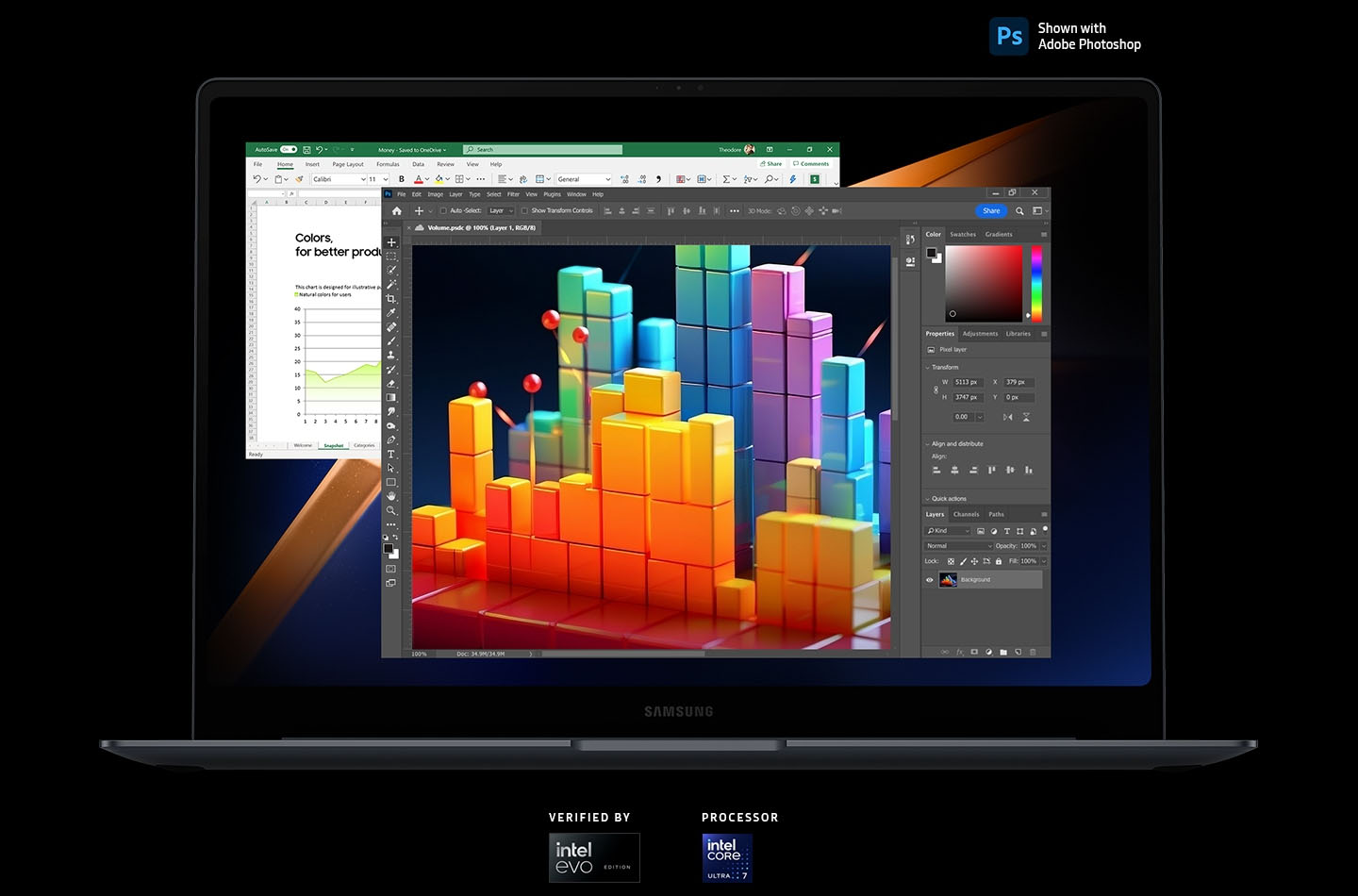Open the Excel General number format dropdown
This screenshot has height=896, width=1358.
pyautogui.click(x=584, y=179)
